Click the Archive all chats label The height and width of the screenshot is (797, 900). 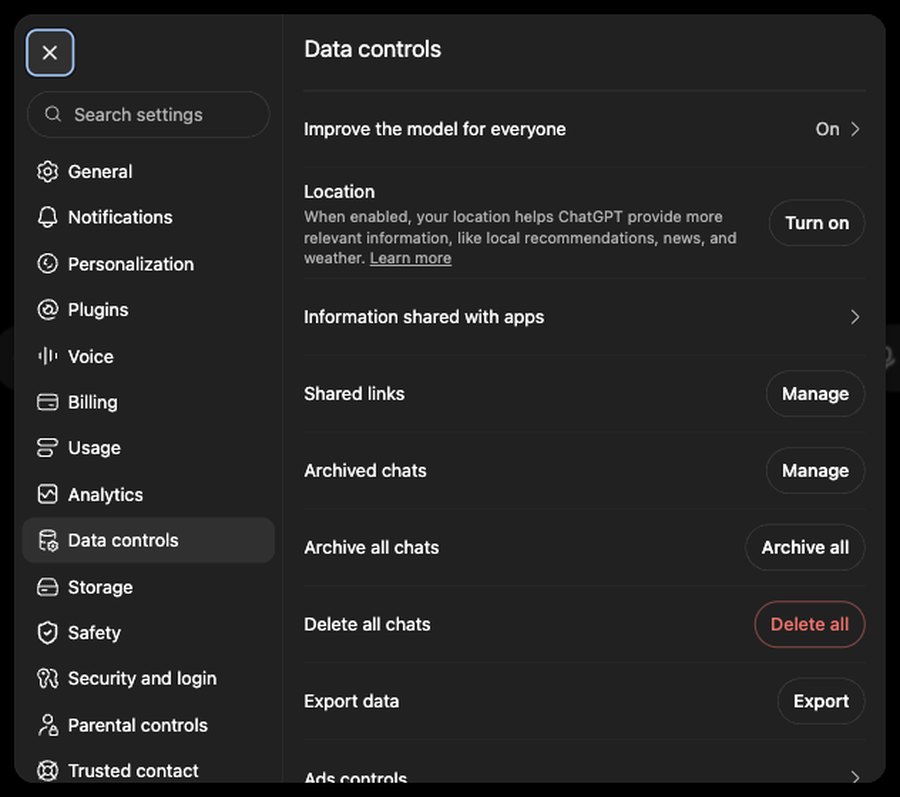(371, 547)
